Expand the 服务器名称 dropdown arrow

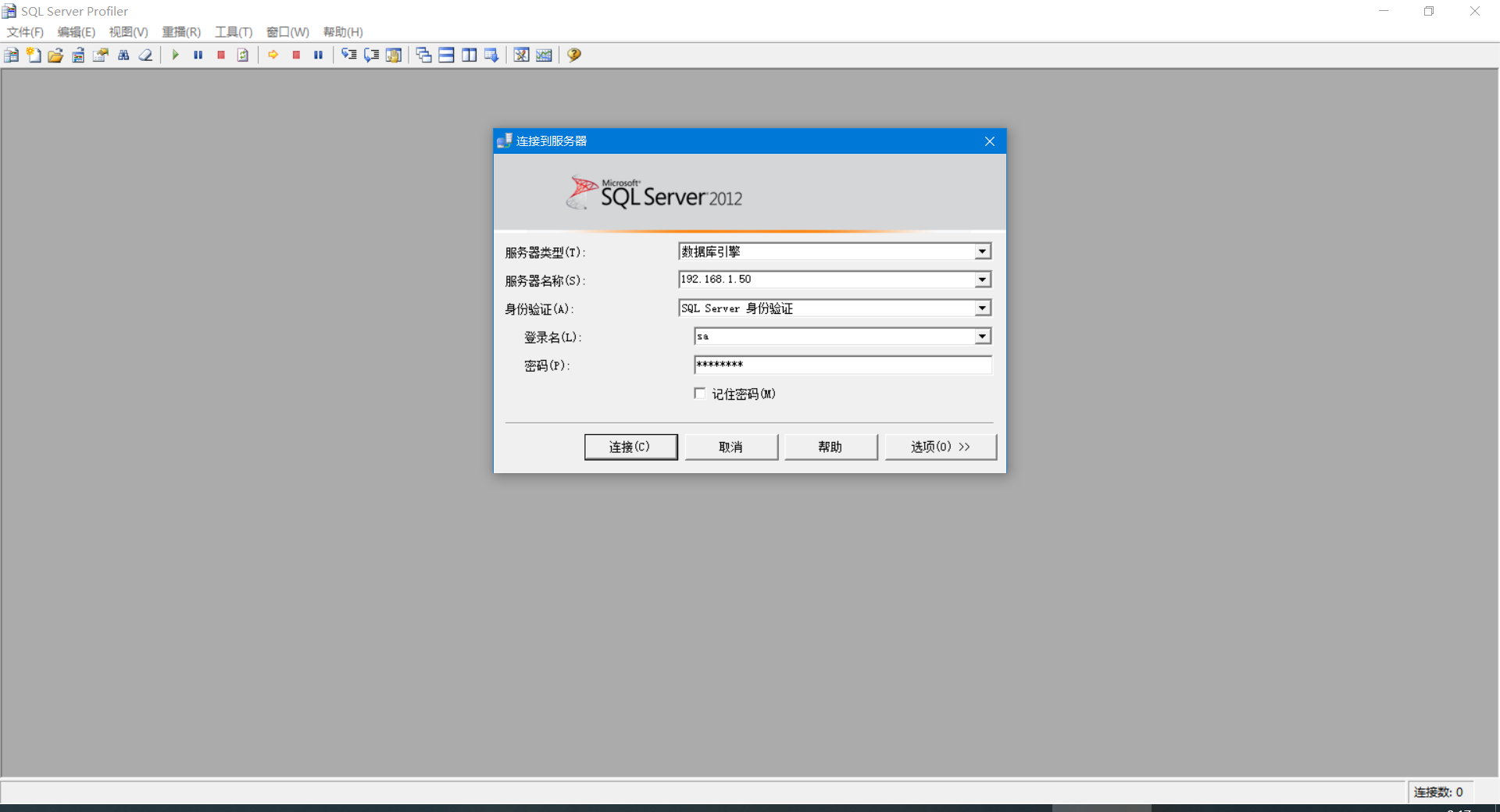[982, 280]
